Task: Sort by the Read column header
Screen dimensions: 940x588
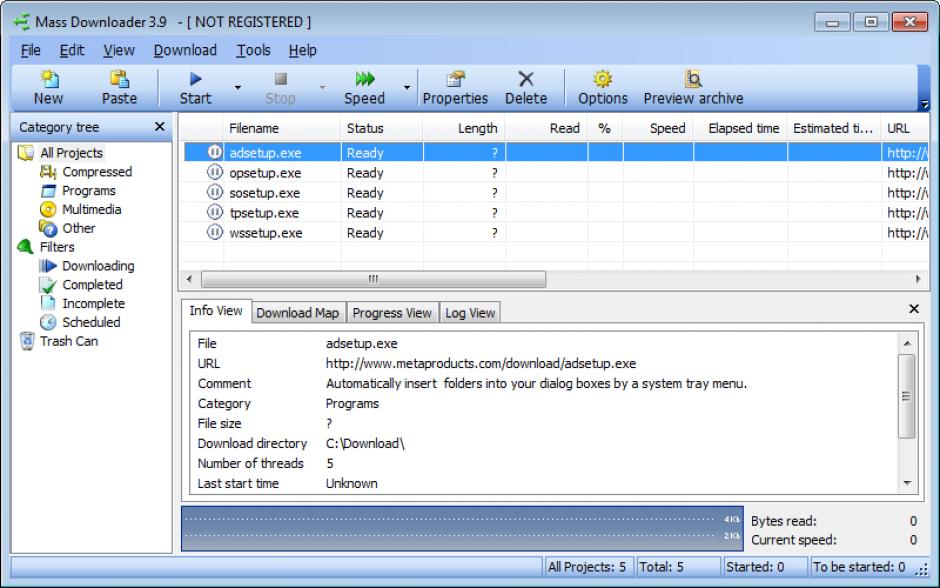Action: (x=546, y=128)
